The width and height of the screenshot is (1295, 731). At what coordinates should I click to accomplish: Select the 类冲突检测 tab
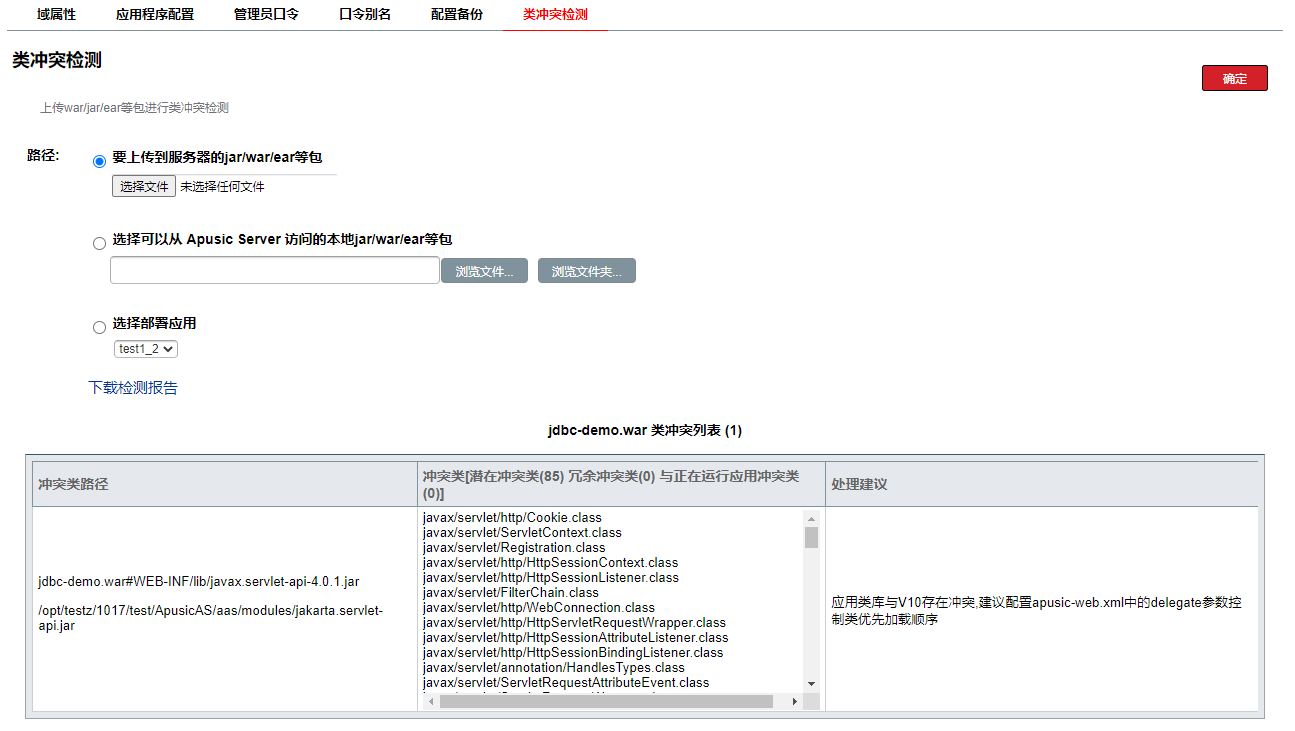click(x=555, y=15)
